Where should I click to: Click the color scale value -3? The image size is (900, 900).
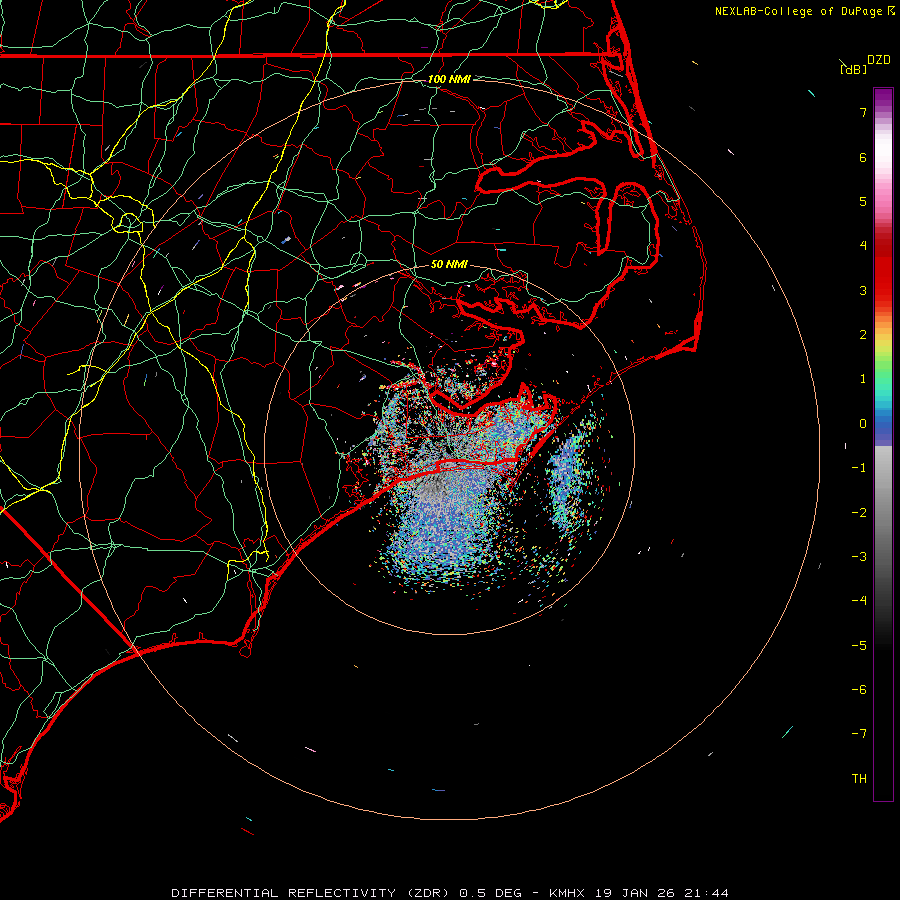[859, 557]
